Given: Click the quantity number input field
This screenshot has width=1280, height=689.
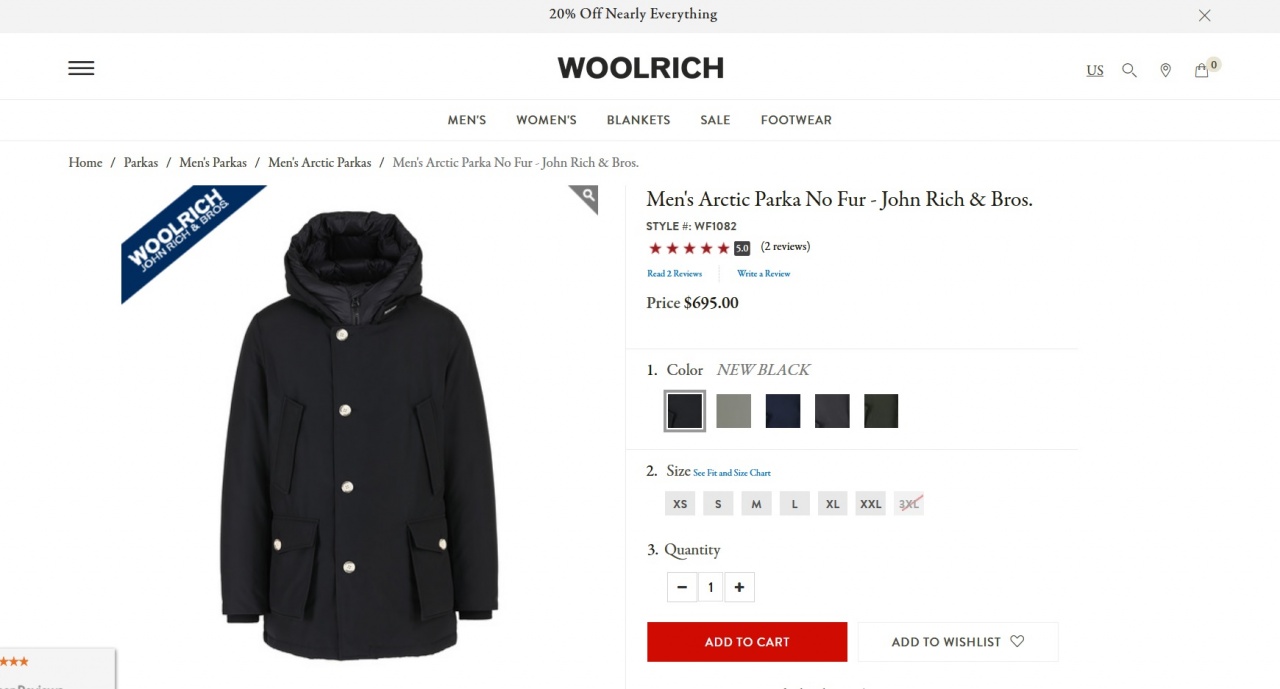Looking at the screenshot, I should pos(711,587).
